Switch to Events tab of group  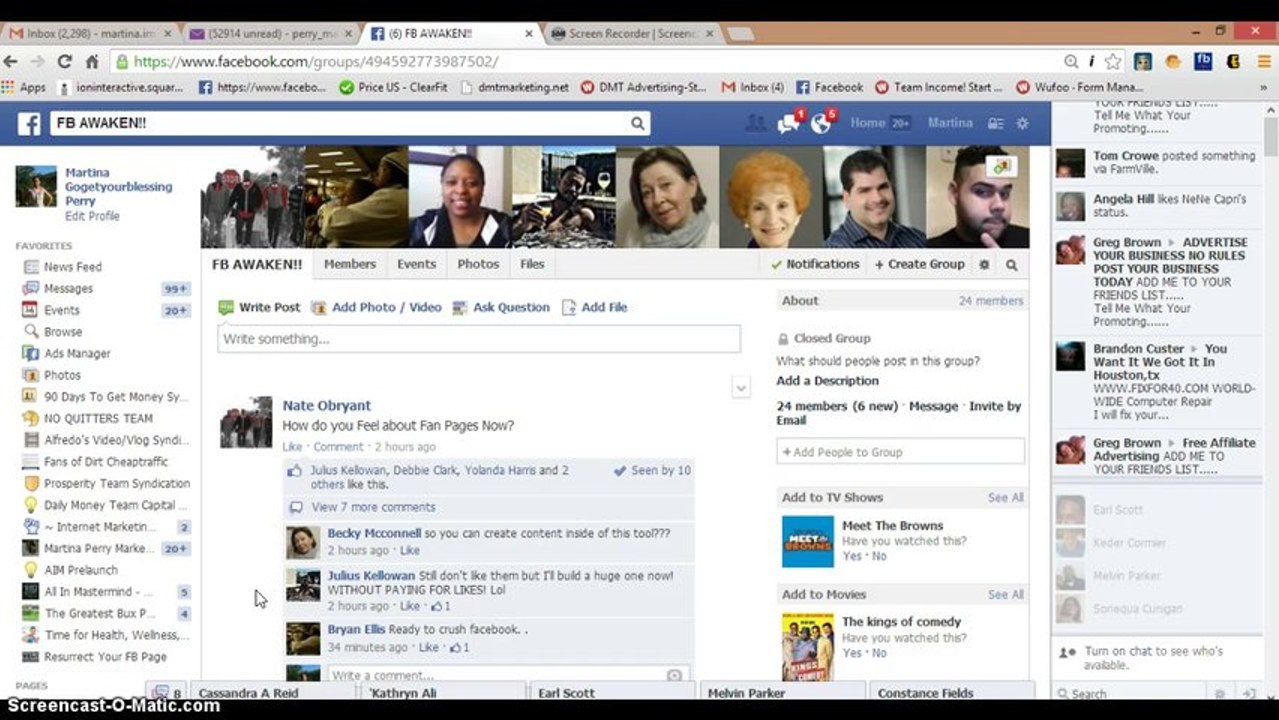(x=417, y=264)
